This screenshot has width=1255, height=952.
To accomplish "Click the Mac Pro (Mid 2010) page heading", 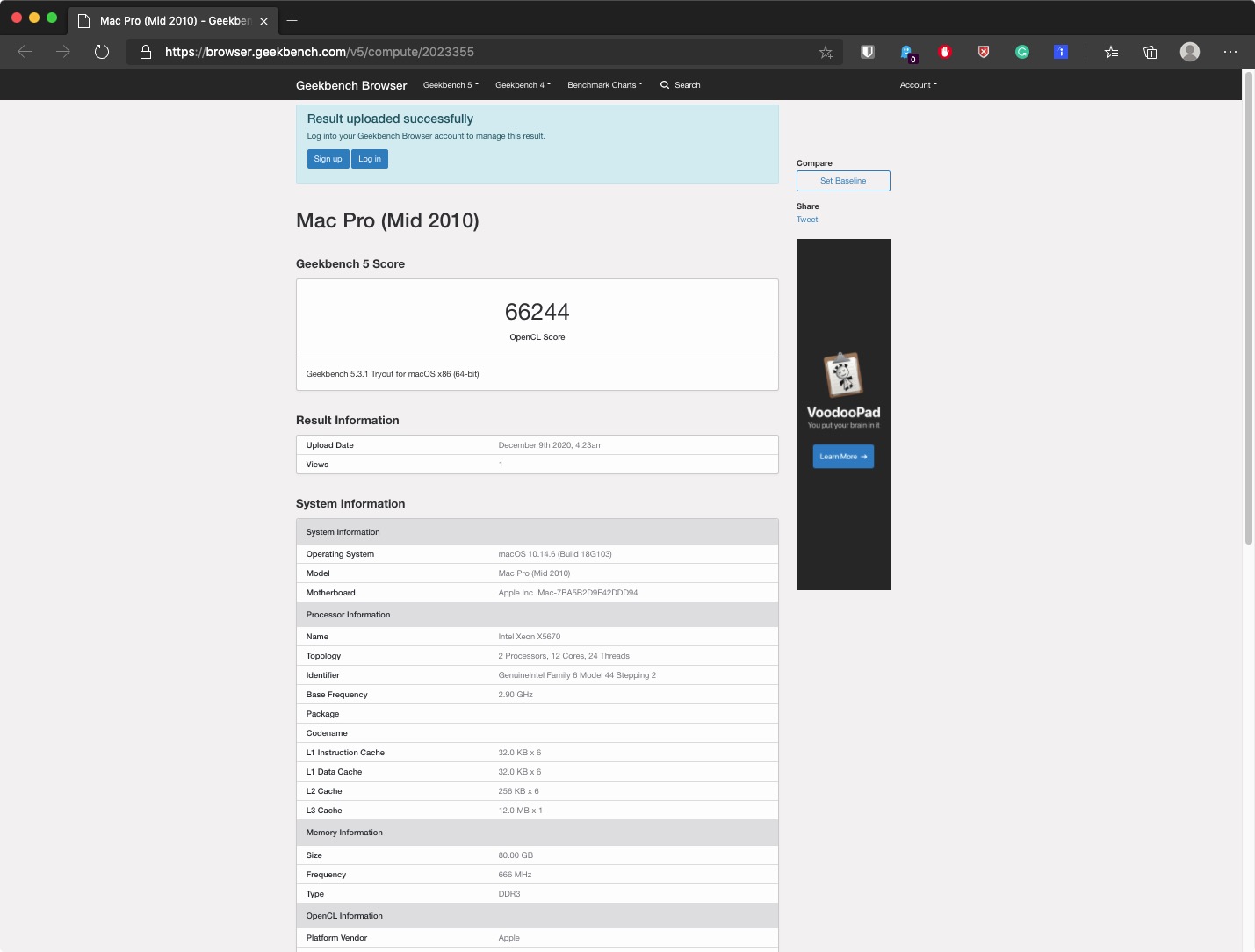I will click(x=387, y=220).
